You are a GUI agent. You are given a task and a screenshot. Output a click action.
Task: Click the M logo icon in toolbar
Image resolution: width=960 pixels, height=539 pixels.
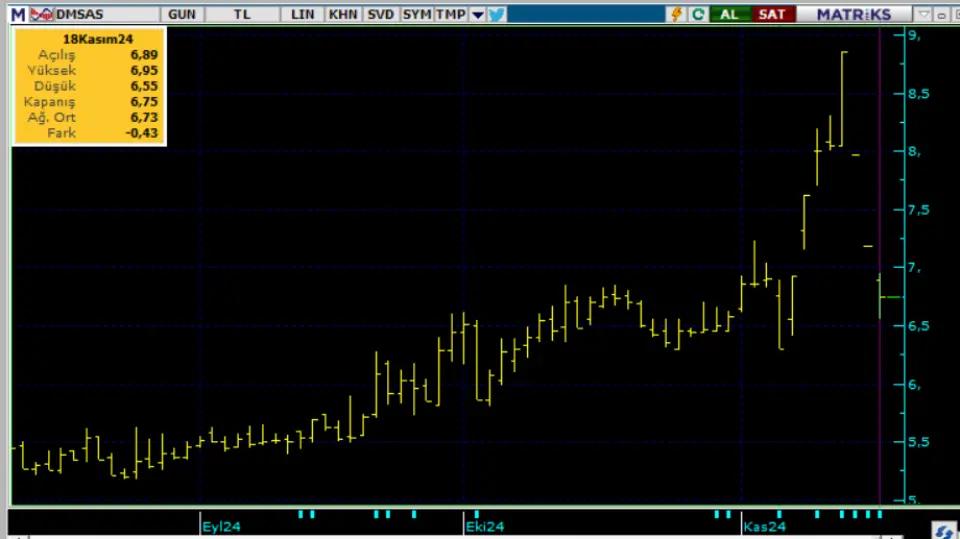click(x=18, y=14)
